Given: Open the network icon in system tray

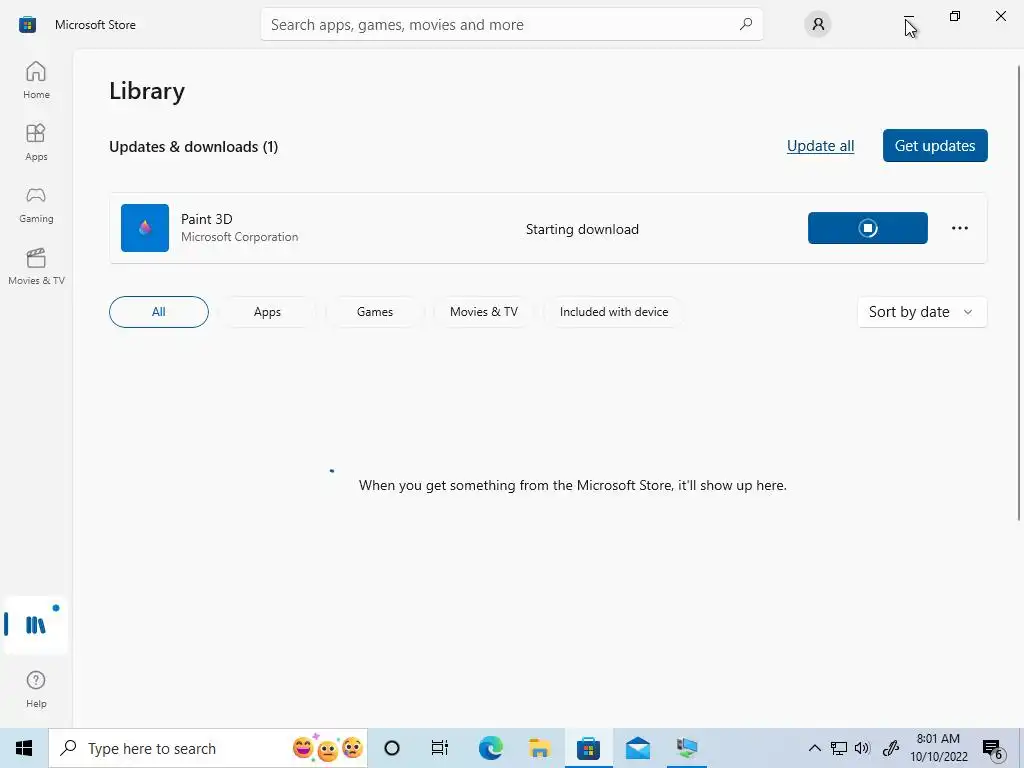Looking at the screenshot, I should click(839, 748).
